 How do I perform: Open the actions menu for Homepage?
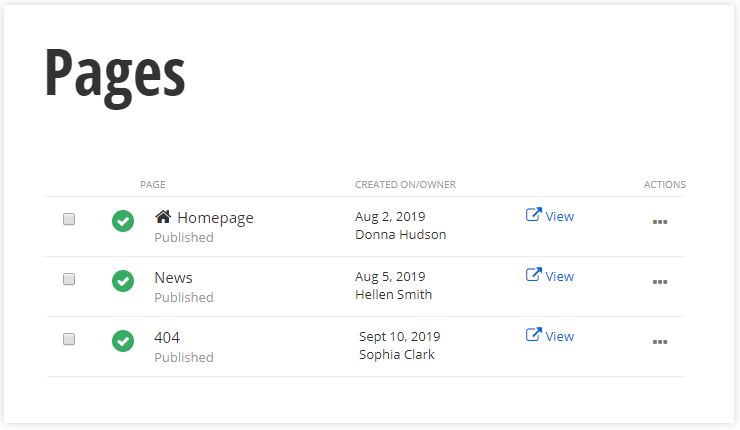(660, 222)
